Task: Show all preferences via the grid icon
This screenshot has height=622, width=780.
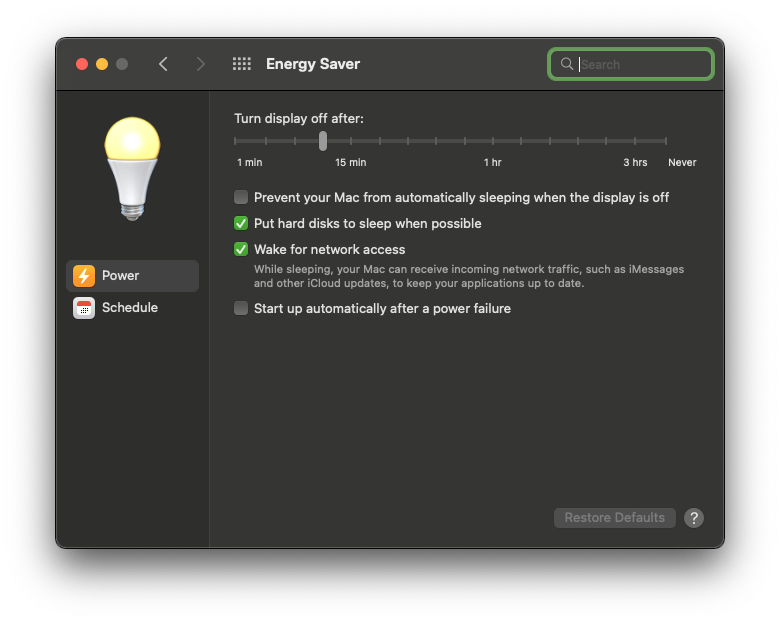Action: 242,64
